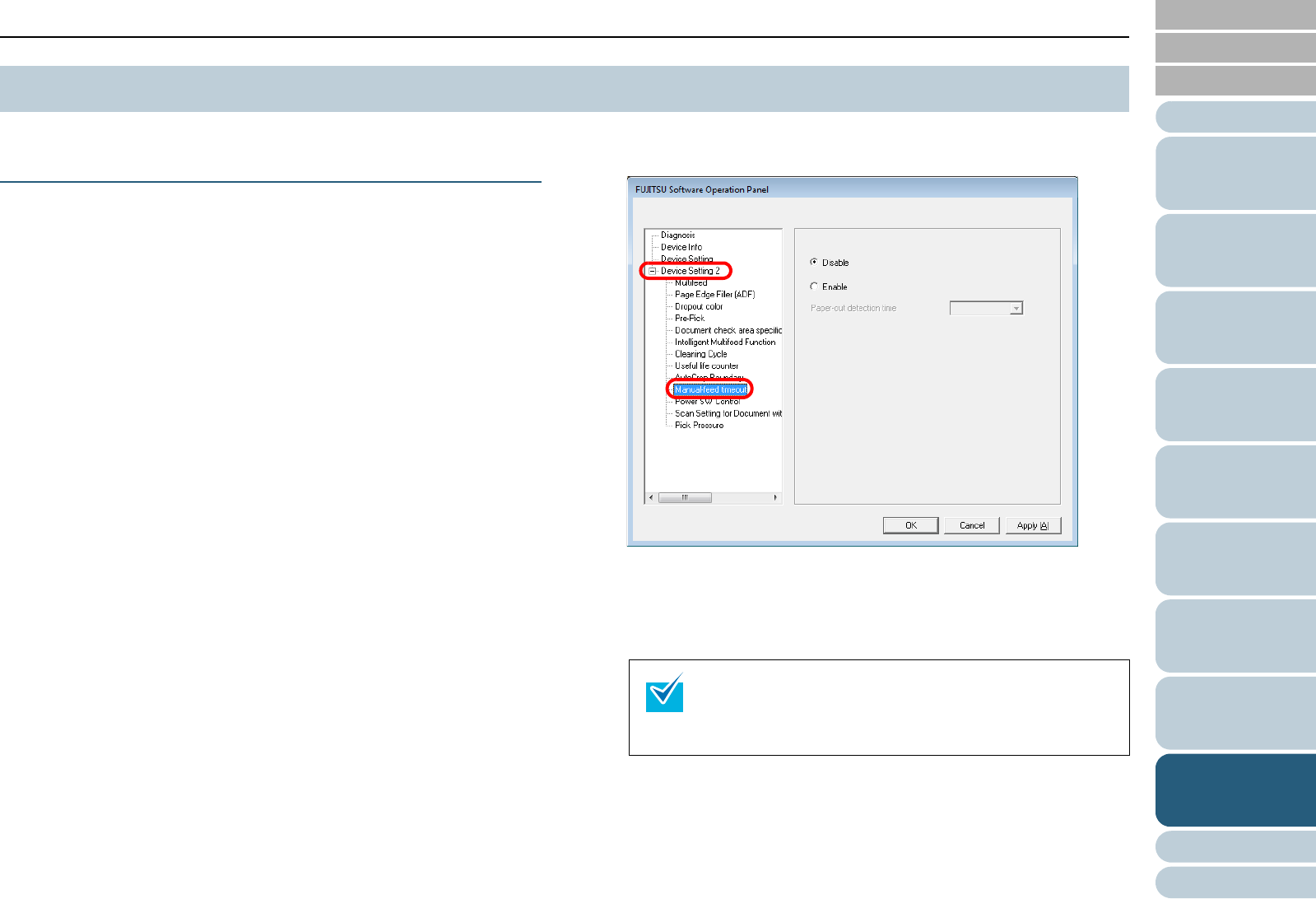1316x899 pixels.
Task: Select Scan Setting for Document item
Action: point(728,413)
